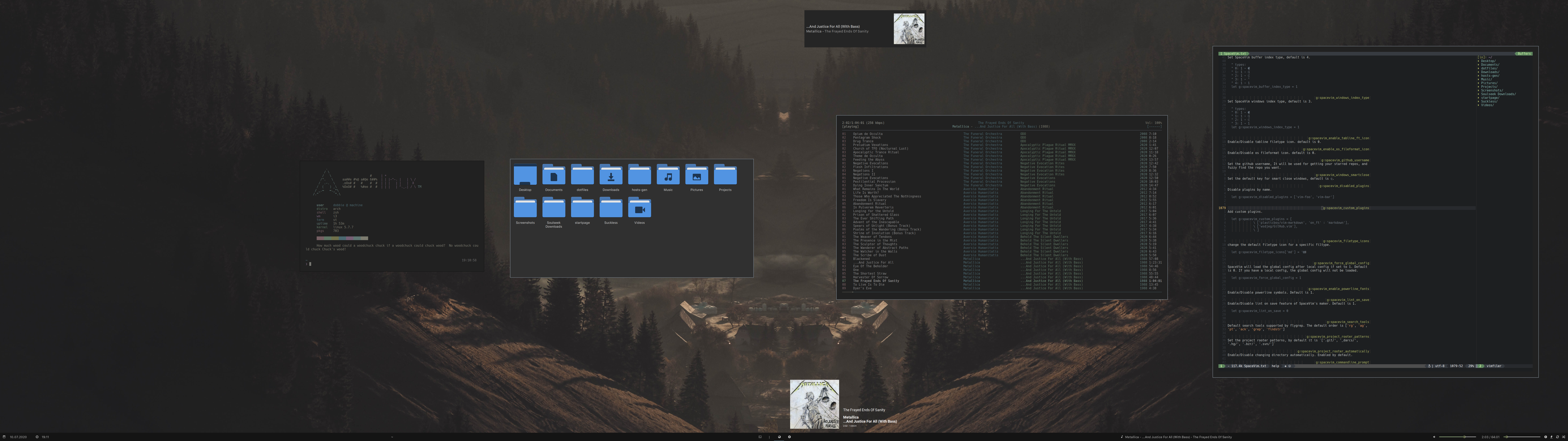
Task: Click the album art in top notification
Action: [x=909, y=29]
